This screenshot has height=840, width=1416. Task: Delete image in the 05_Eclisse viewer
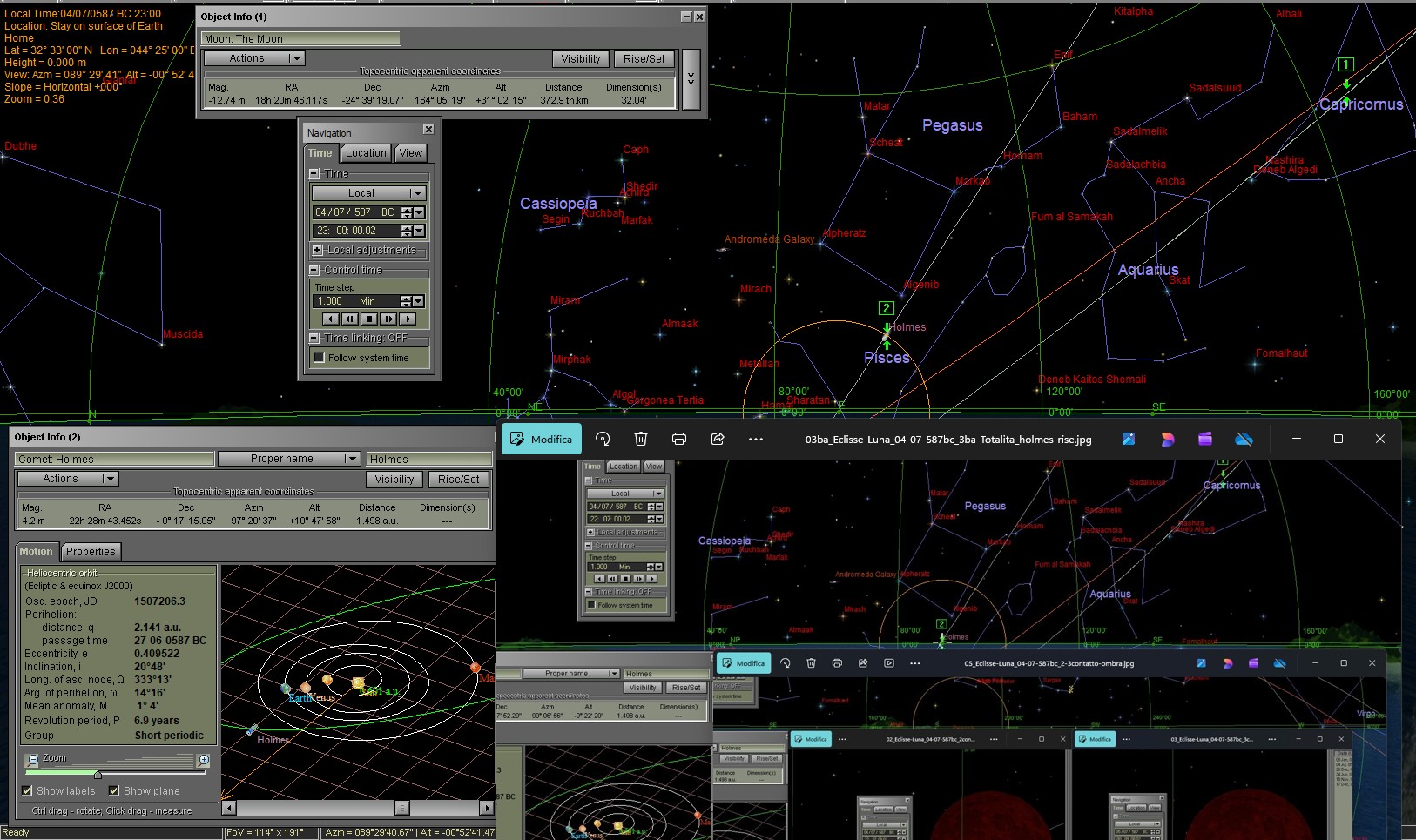point(811,663)
